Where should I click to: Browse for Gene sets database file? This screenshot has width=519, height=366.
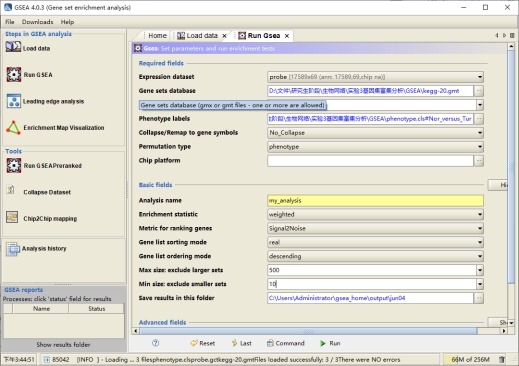coord(479,91)
